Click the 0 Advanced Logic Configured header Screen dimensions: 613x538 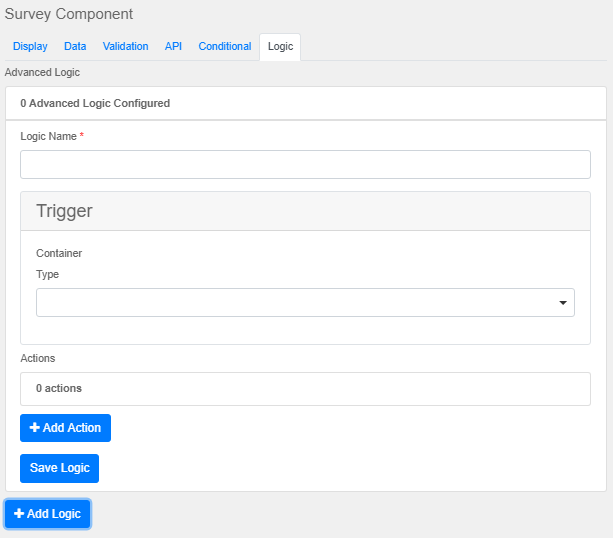click(x=95, y=103)
